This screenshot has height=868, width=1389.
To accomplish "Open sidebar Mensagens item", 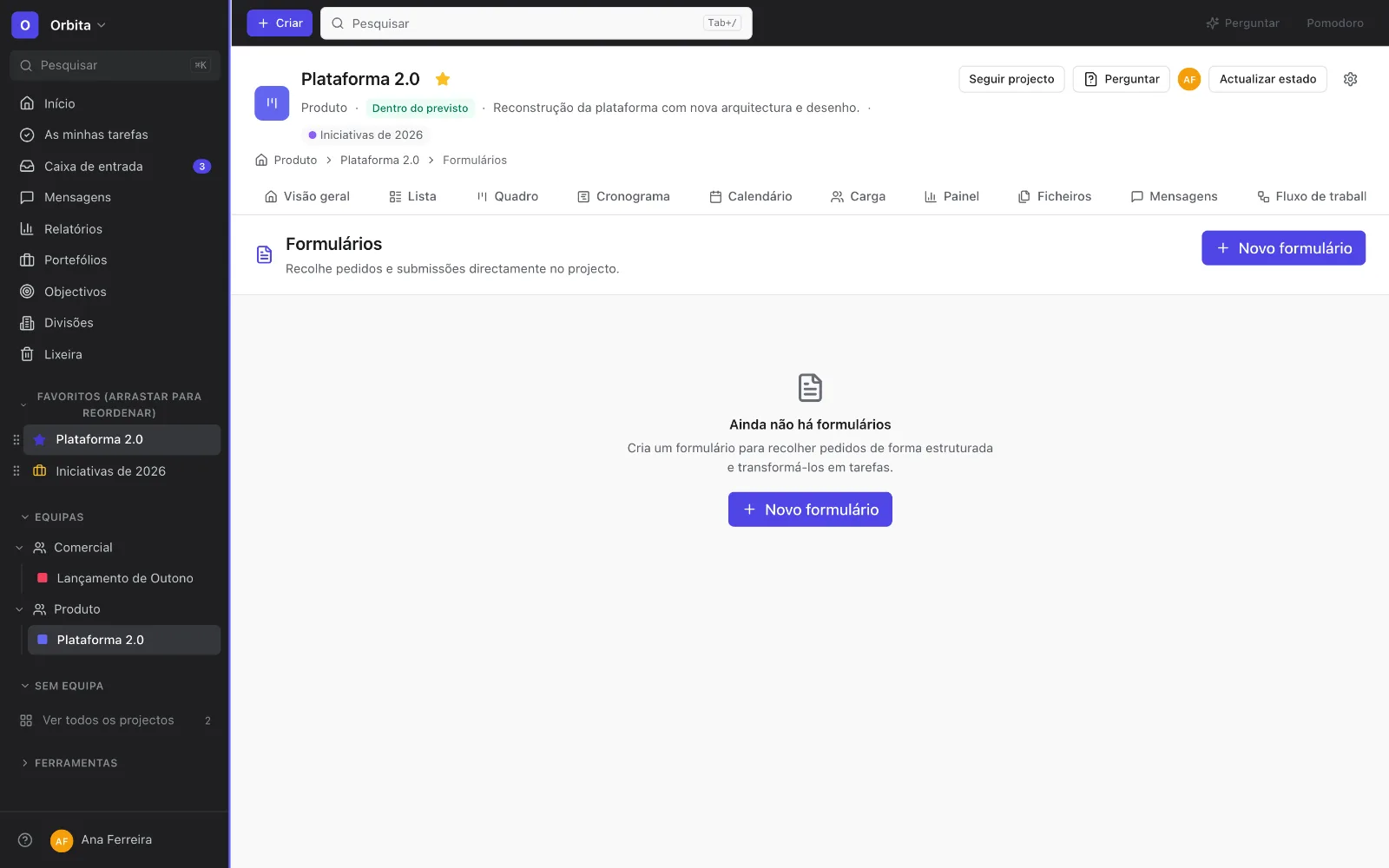I will pos(115,197).
